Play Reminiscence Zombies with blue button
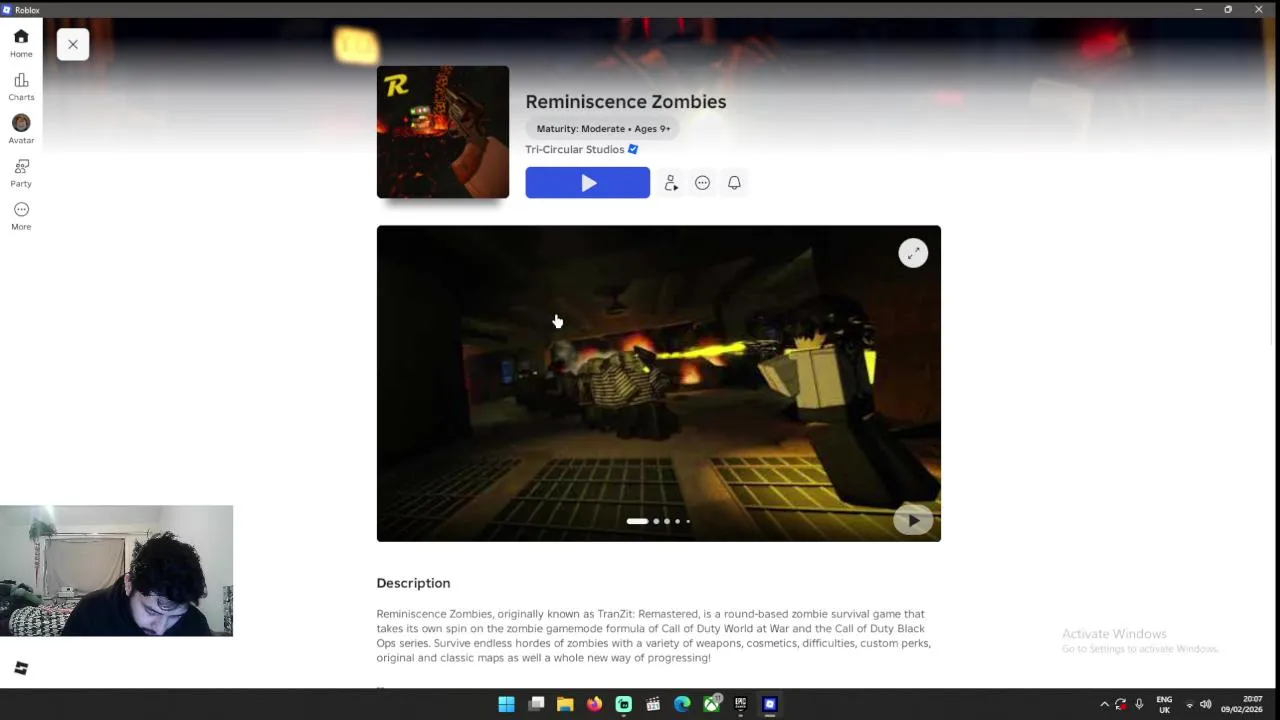 click(587, 183)
